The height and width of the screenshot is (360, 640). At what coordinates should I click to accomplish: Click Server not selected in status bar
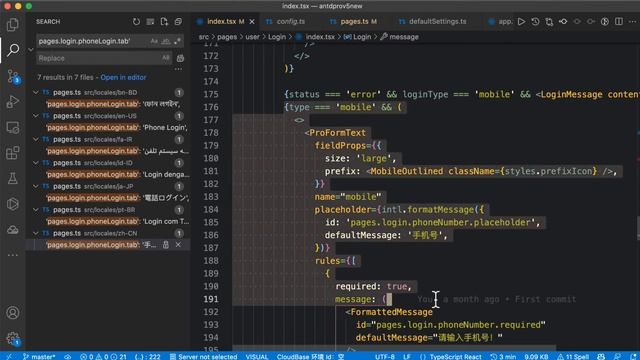[203, 356]
